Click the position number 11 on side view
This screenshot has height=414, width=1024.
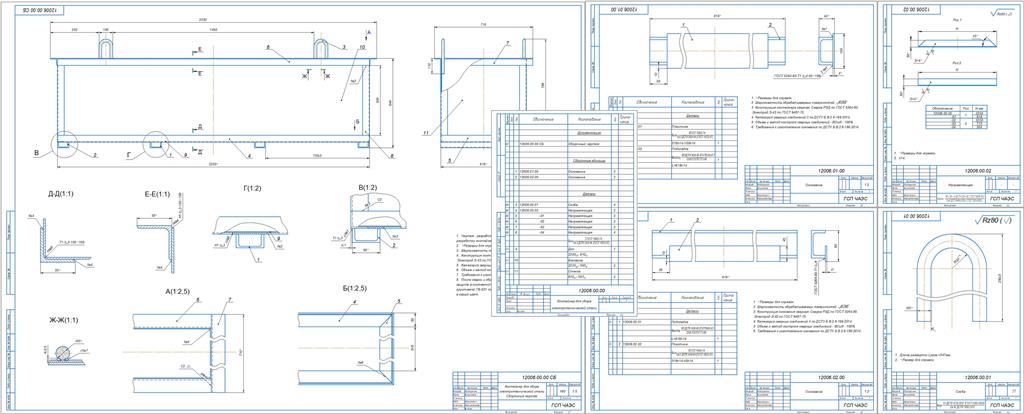coord(424,133)
